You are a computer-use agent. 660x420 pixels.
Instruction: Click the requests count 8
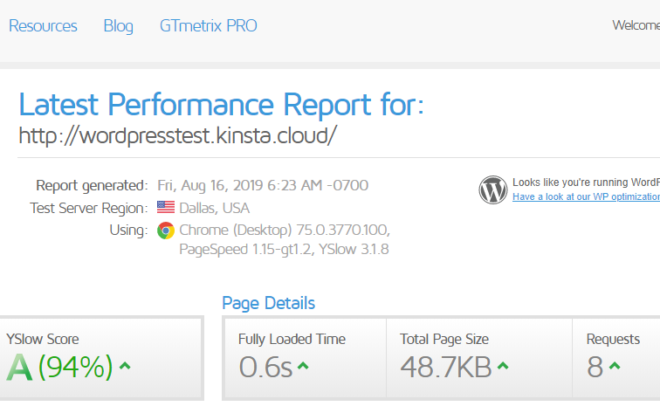(595, 367)
